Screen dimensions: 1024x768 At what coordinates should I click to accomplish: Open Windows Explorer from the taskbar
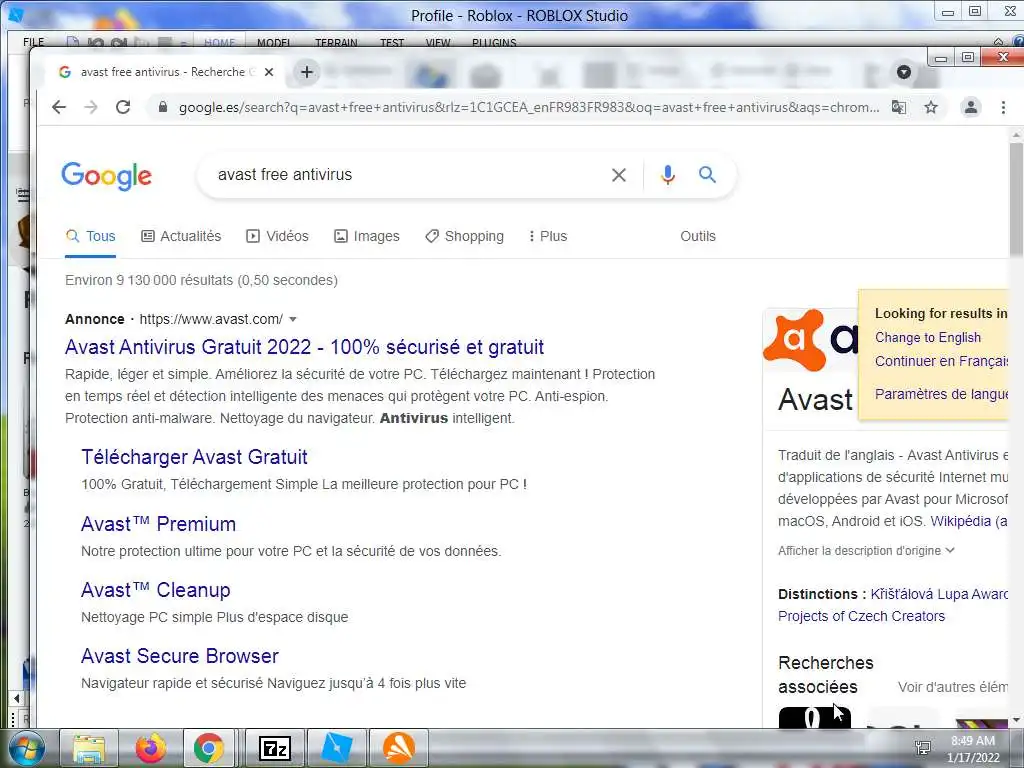(89, 748)
